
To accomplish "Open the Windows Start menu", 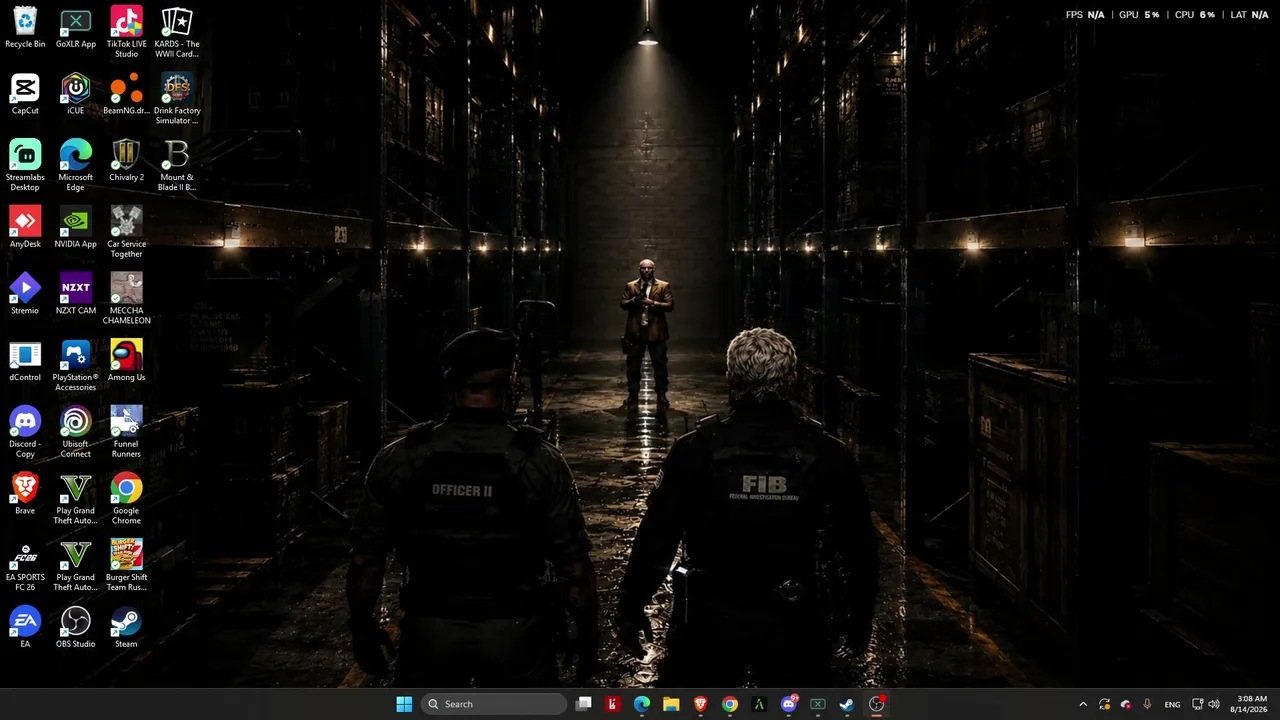I will 404,704.
